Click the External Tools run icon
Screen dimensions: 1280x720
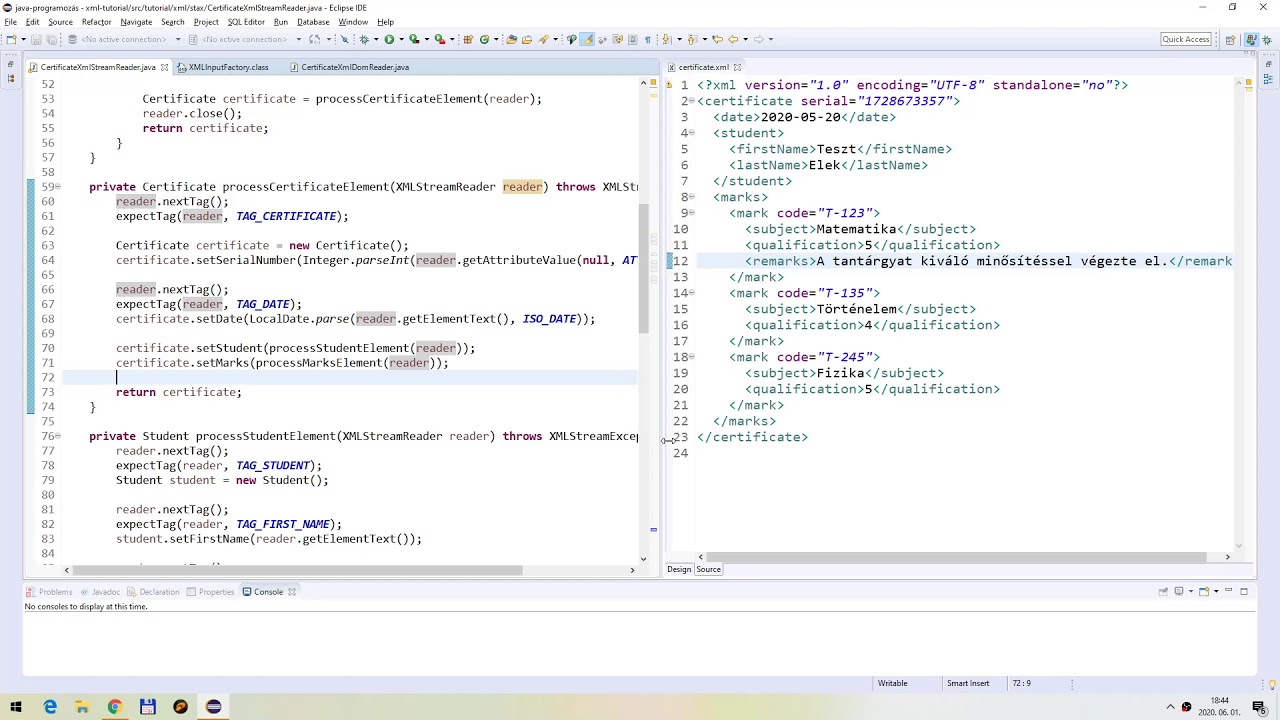pos(439,39)
